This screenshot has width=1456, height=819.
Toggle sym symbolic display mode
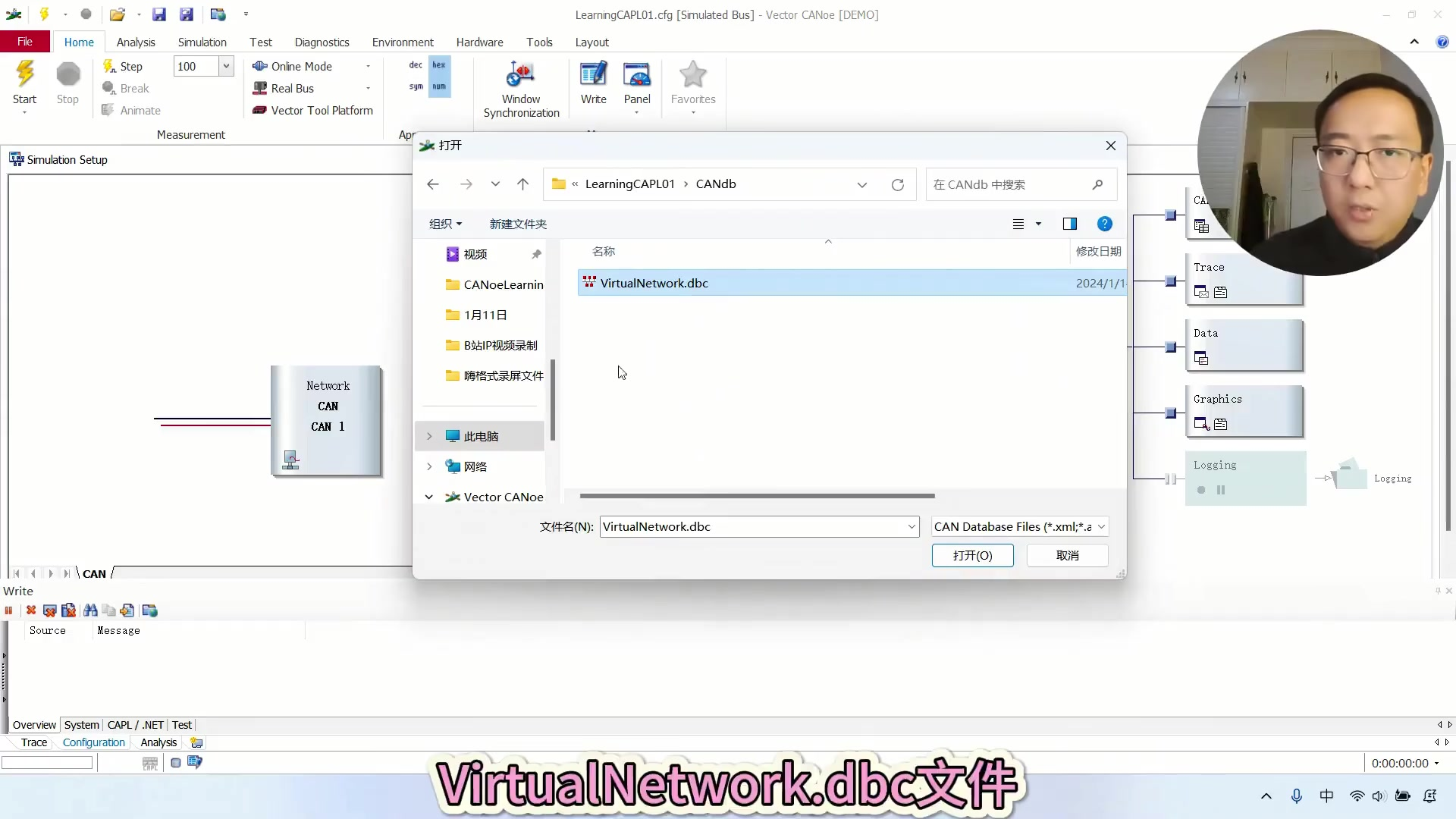coord(416,86)
